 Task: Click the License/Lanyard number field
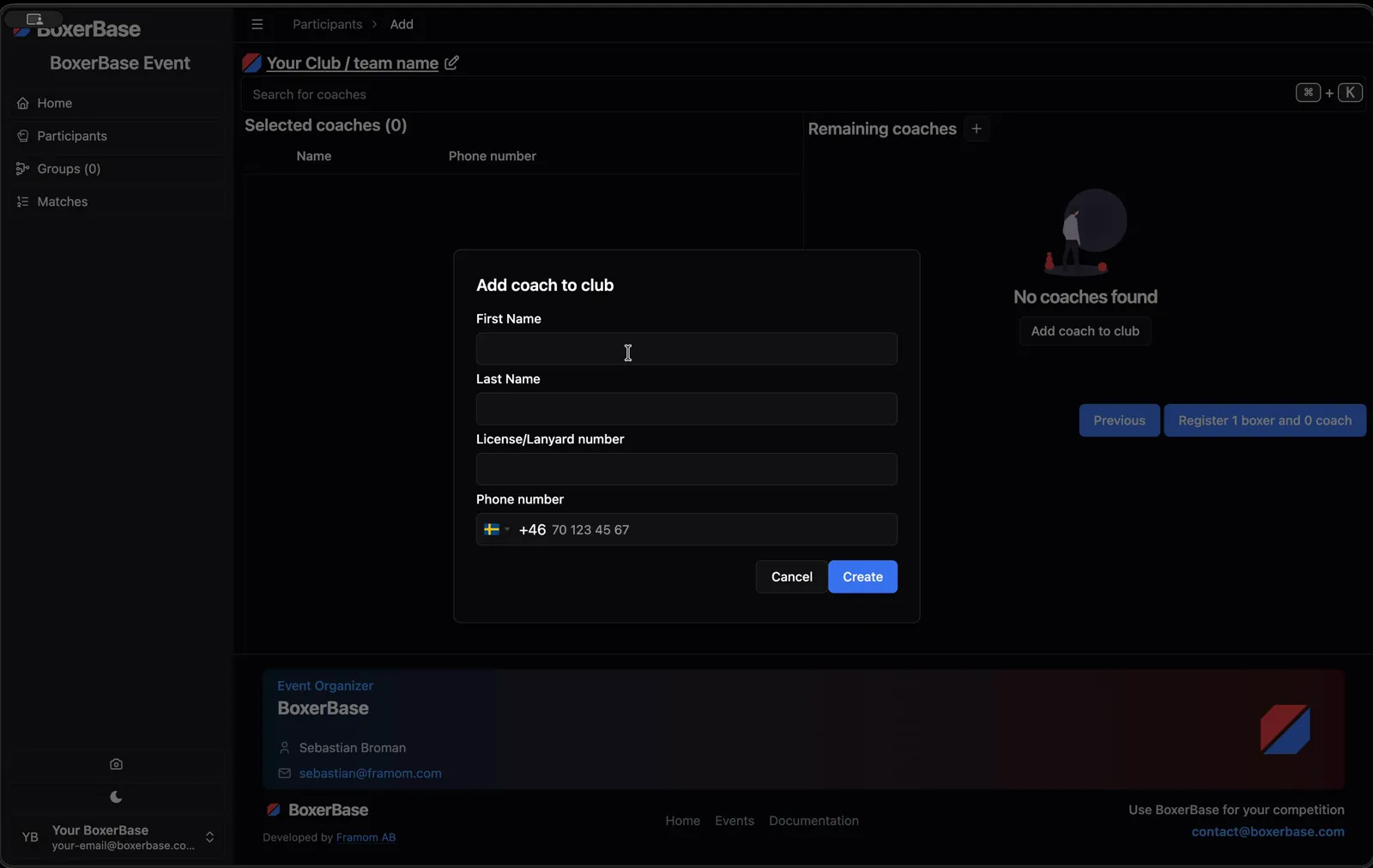coord(686,469)
